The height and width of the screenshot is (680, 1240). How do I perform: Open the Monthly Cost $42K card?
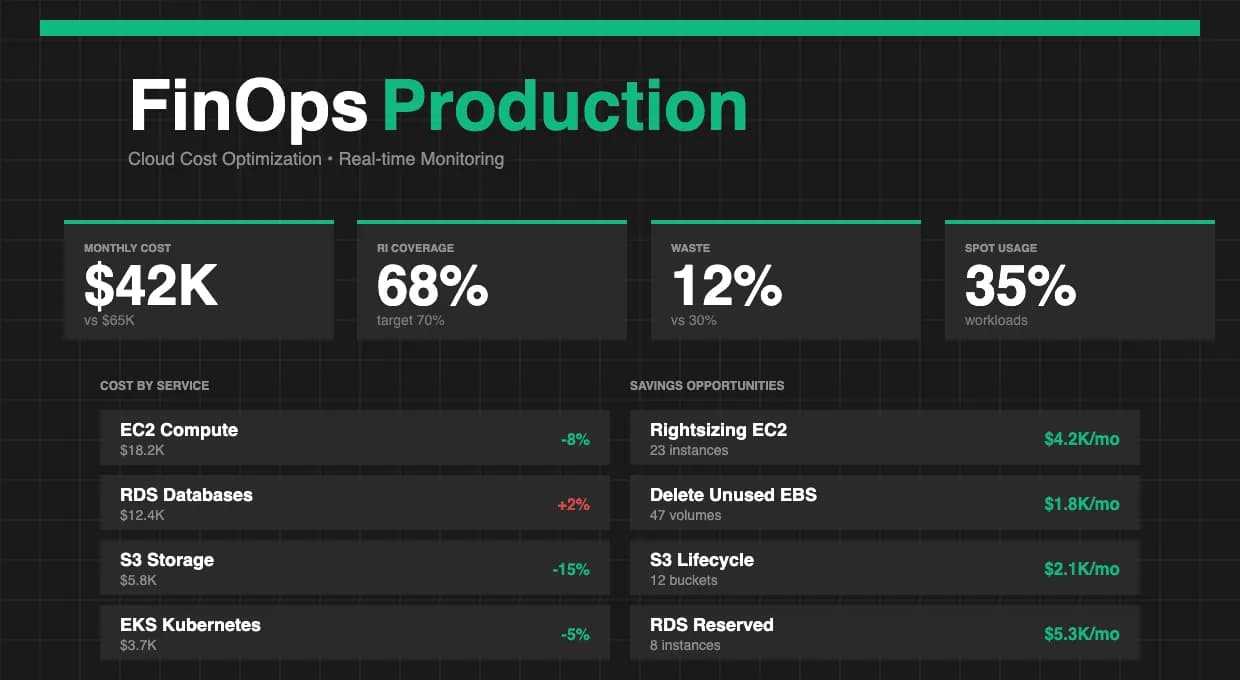(199, 280)
